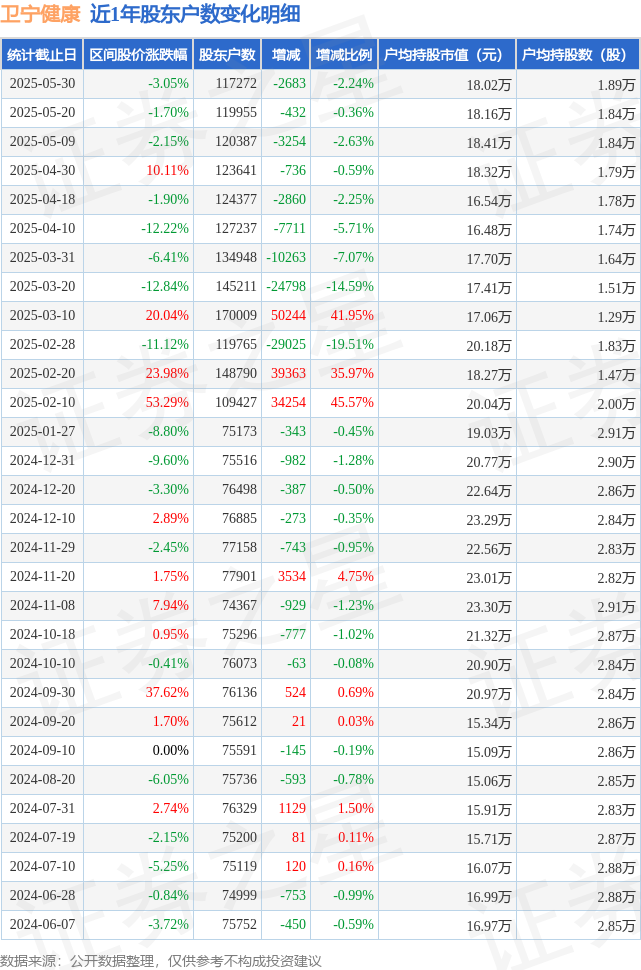Select the 2024-12-31 date cell
Viewport: 641px width, 970px height.
43,461
